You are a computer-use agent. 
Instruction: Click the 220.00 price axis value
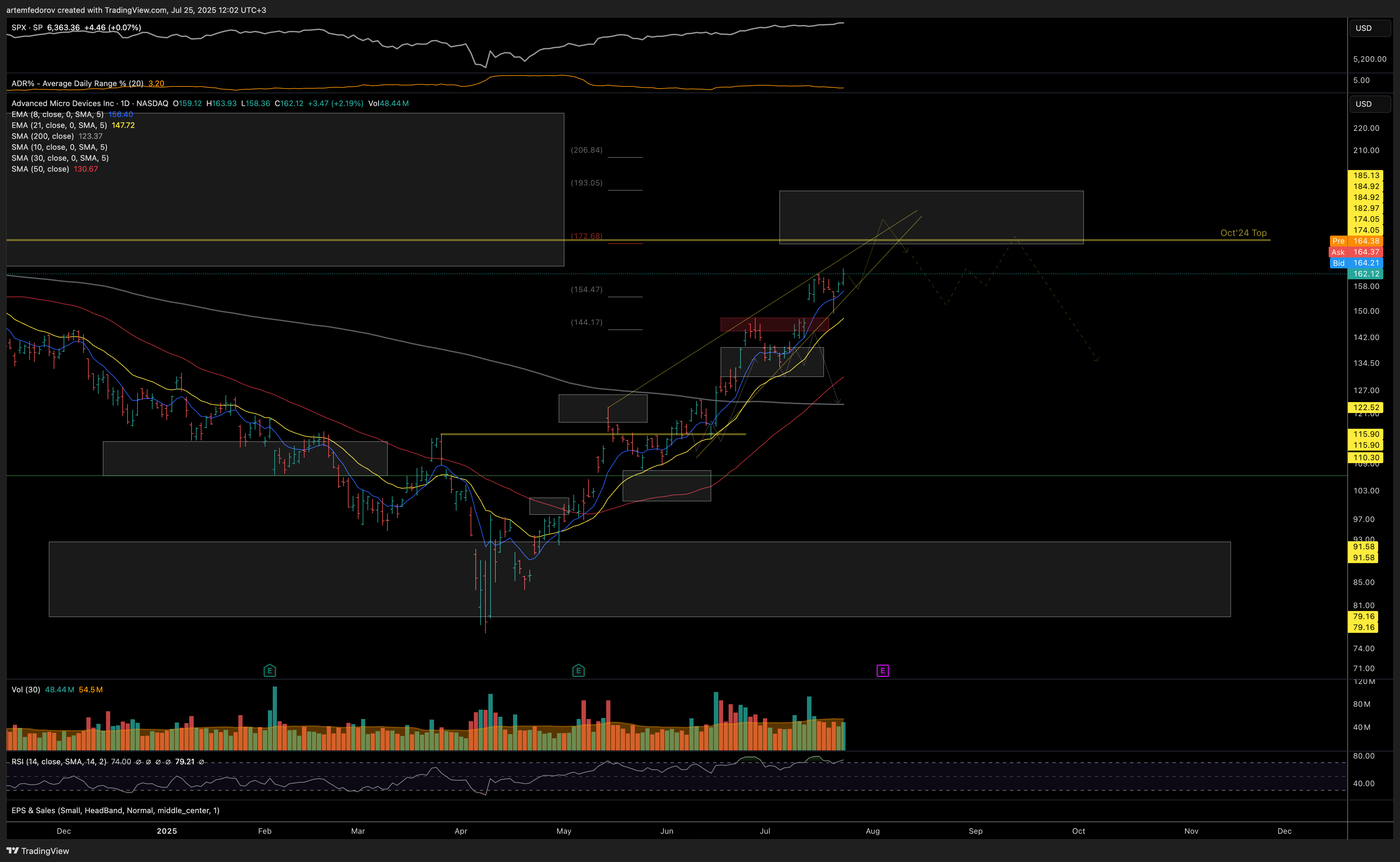1366,128
